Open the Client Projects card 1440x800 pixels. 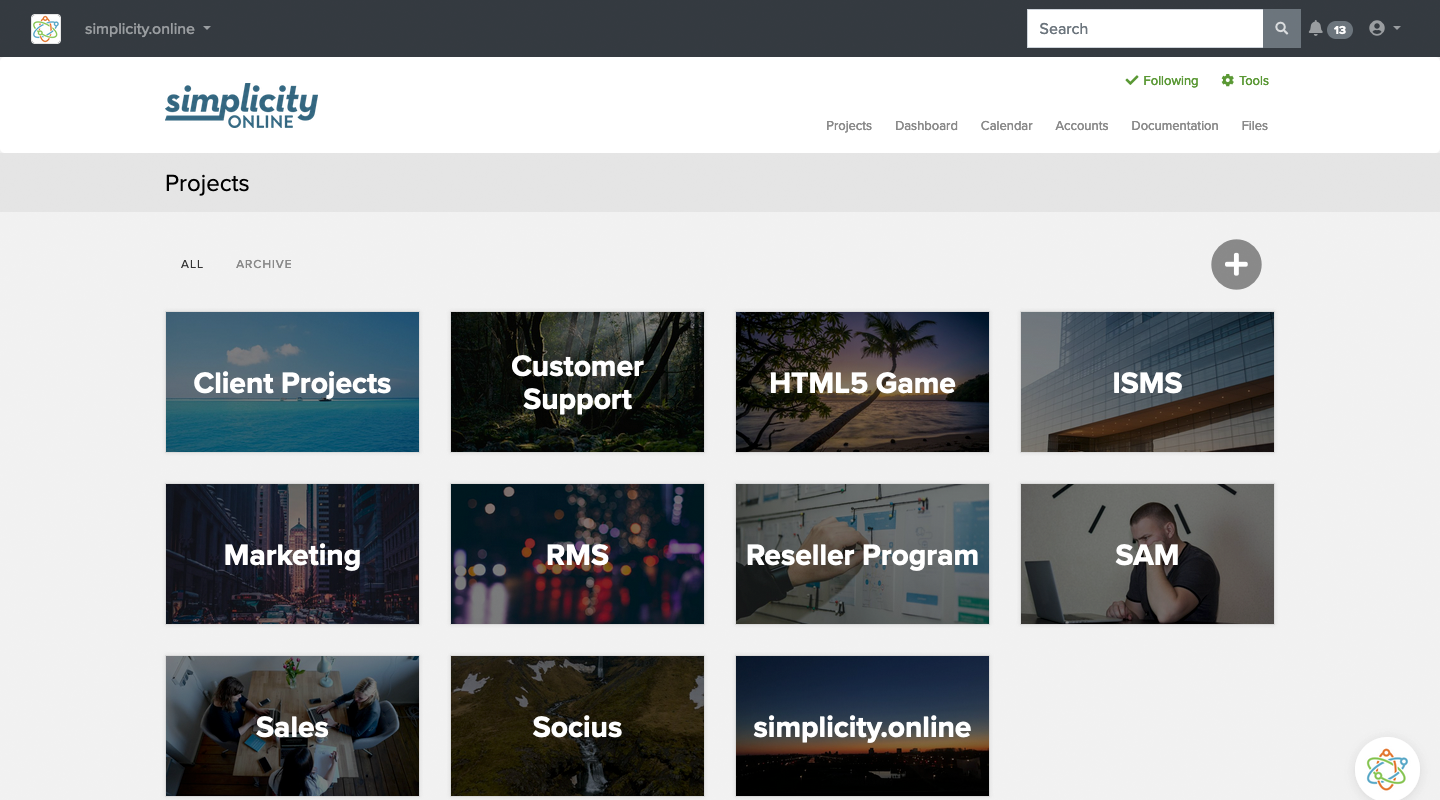(292, 382)
